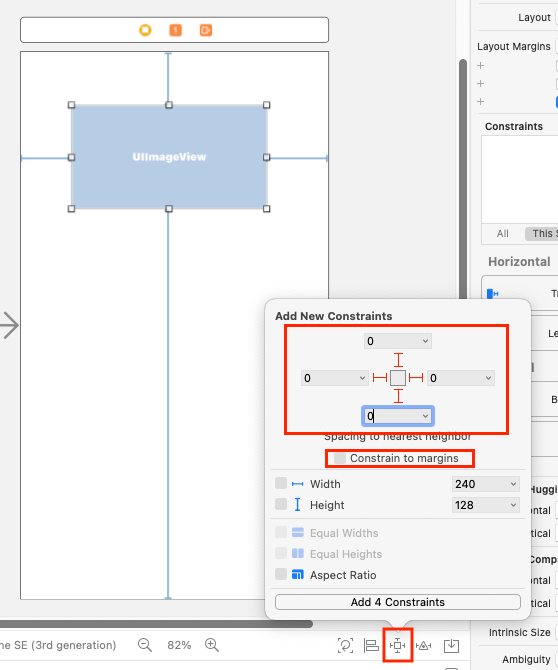This screenshot has width=558, height=670.
Task: Expand the top spacing value dropdown
Action: (x=425, y=341)
